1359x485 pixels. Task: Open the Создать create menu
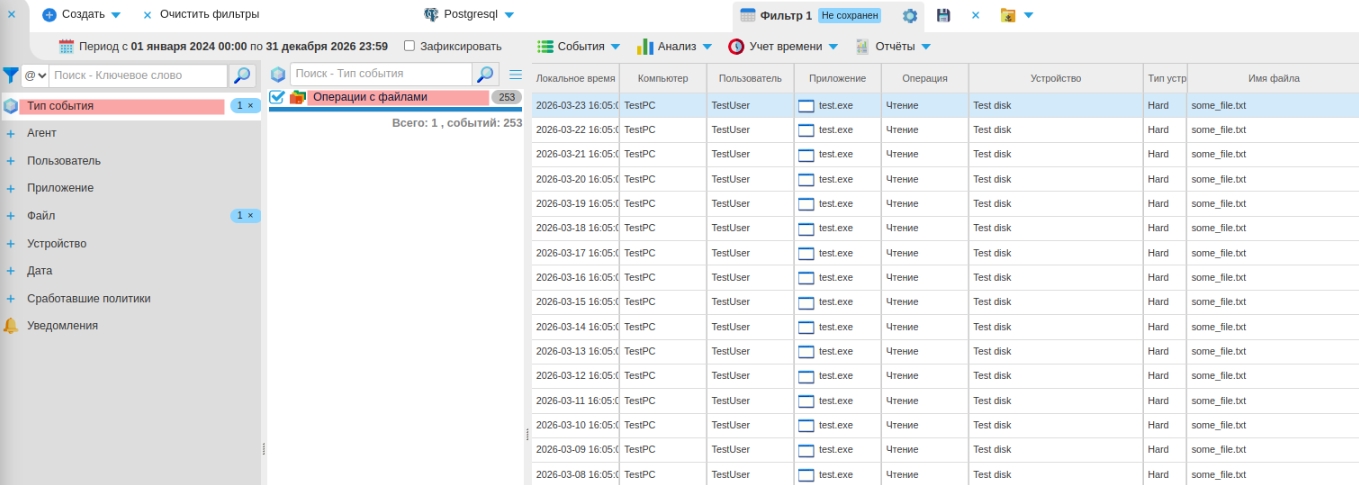(x=81, y=15)
